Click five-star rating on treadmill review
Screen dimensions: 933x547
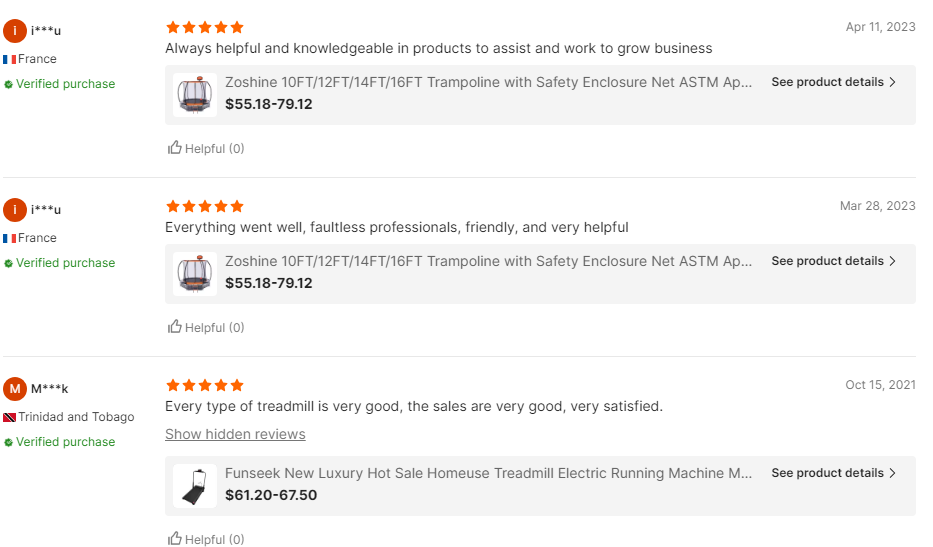click(205, 385)
